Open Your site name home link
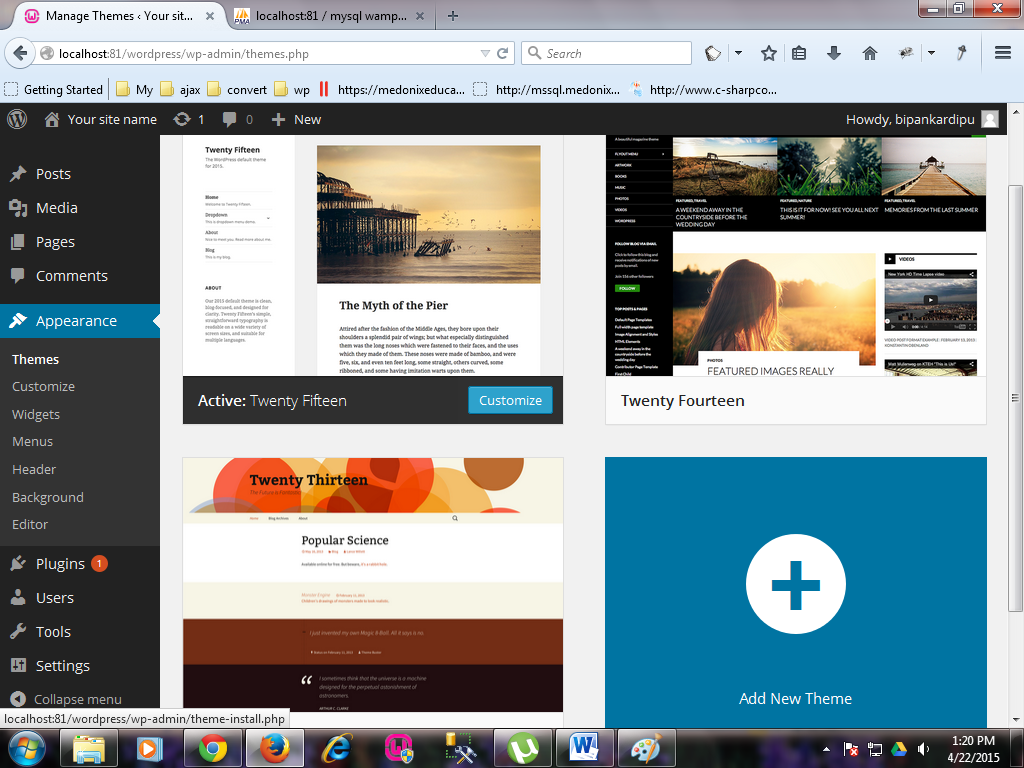This screenshot has width=1024, height=768. pyautogui.click(x=101, y=120)
